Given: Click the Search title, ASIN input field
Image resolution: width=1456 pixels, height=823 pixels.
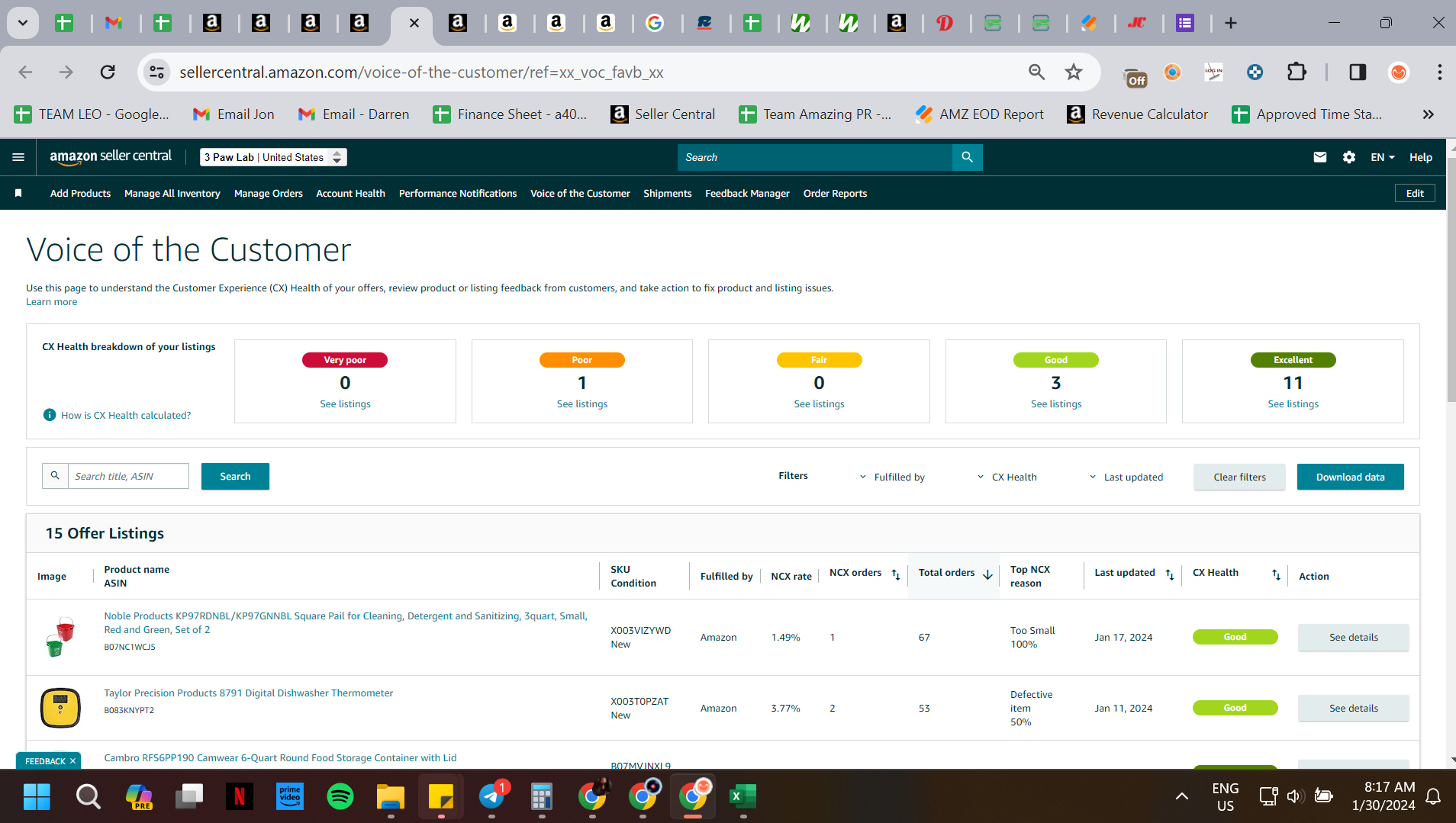Looking at the screenshot, I should click(128, 476).
